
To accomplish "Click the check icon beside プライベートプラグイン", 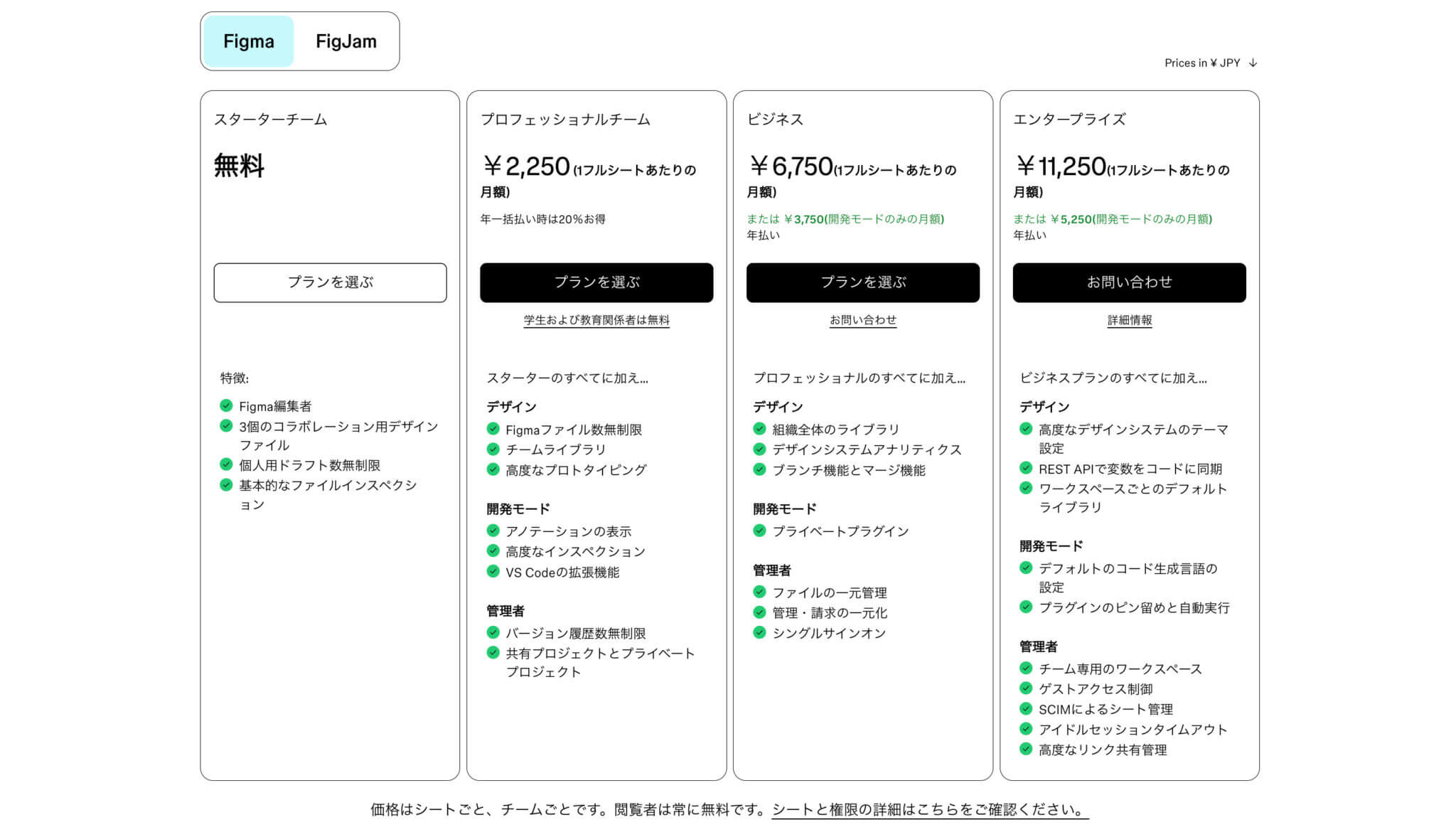I will click(759, 531).
